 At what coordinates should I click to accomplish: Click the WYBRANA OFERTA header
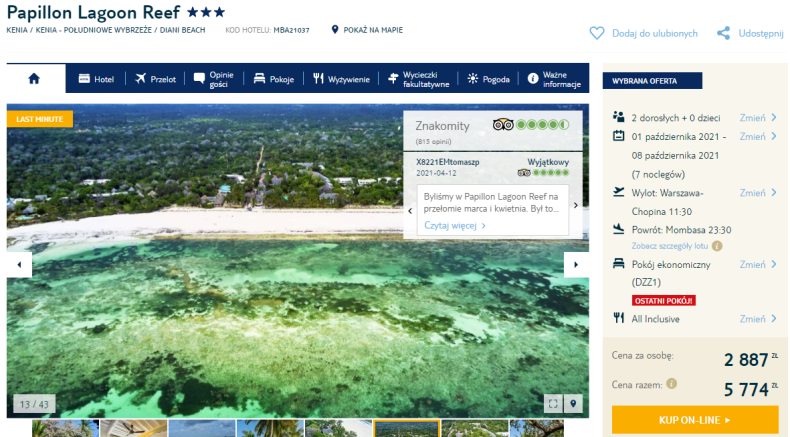652,81
